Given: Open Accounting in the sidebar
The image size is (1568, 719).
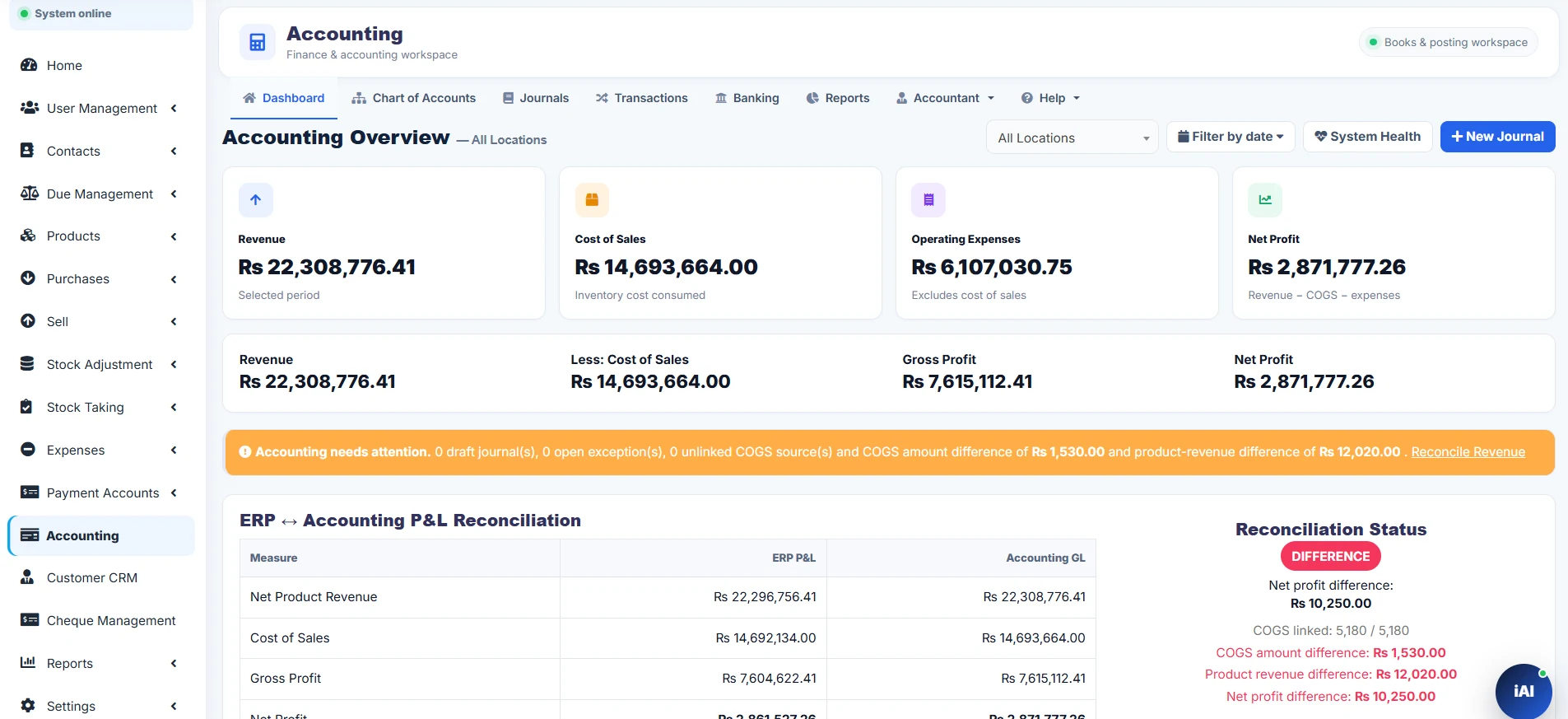Looking at the screenshot, I should (x=101, y=535).
